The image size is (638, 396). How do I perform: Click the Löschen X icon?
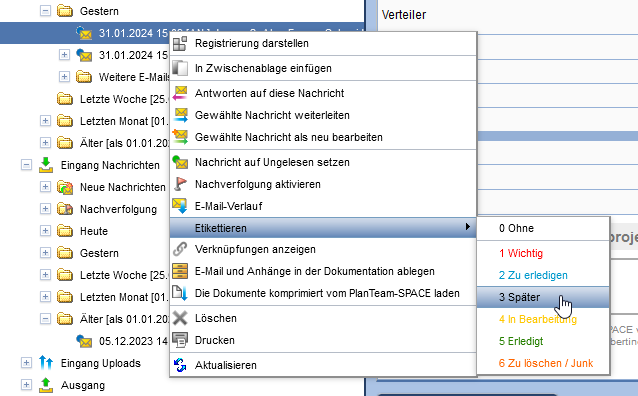pyautogui.click(x=180, y=318)
